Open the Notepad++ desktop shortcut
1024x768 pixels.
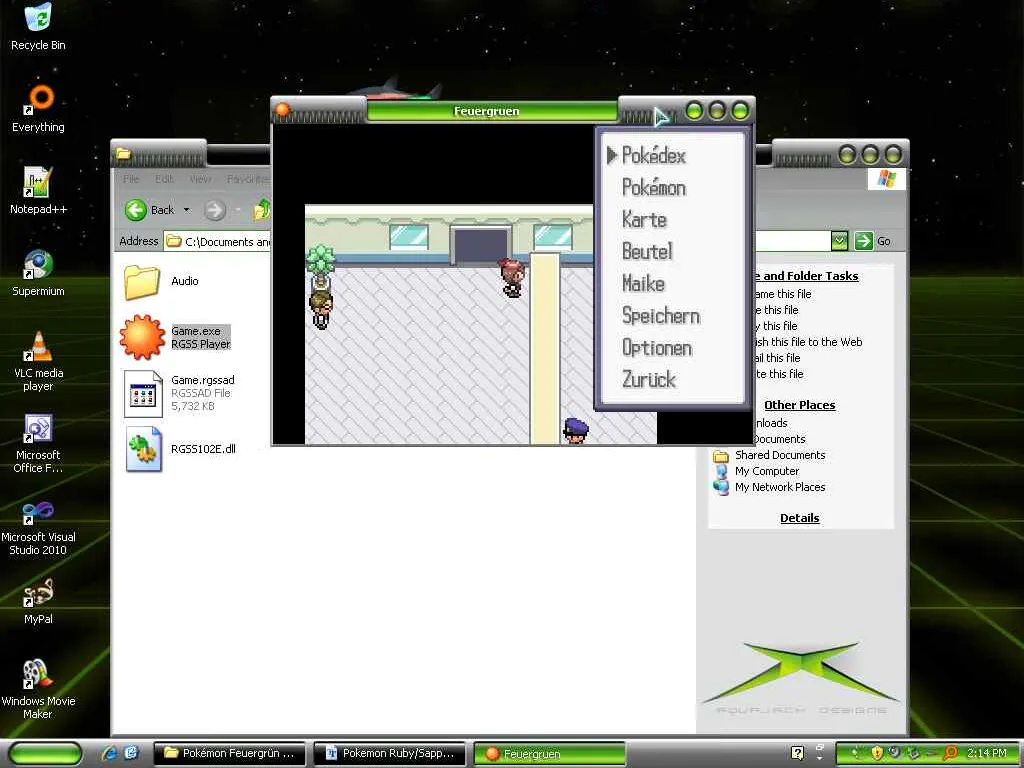pos(38,191)
